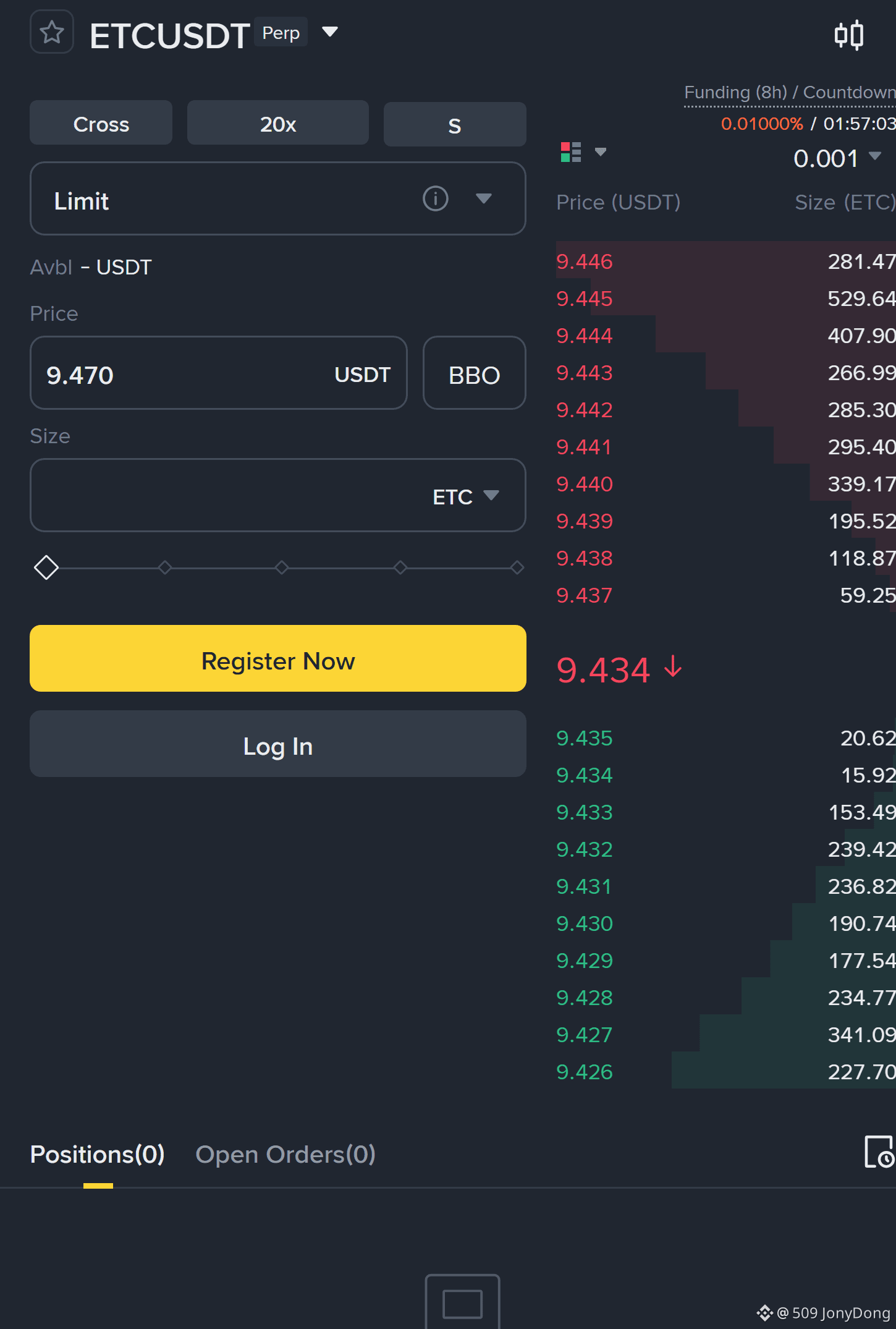Click the Limit order info icon
The image size is (896, 1329).
tap(436, 199)
